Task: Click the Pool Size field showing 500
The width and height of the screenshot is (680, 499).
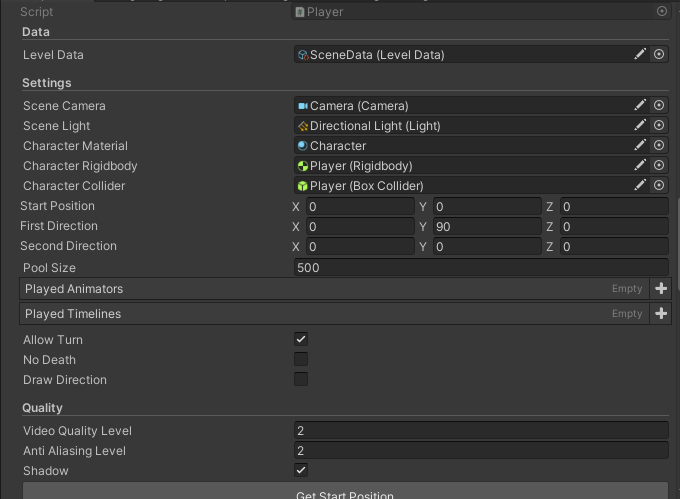Action: pyautogui.click(x=481, y=267)
